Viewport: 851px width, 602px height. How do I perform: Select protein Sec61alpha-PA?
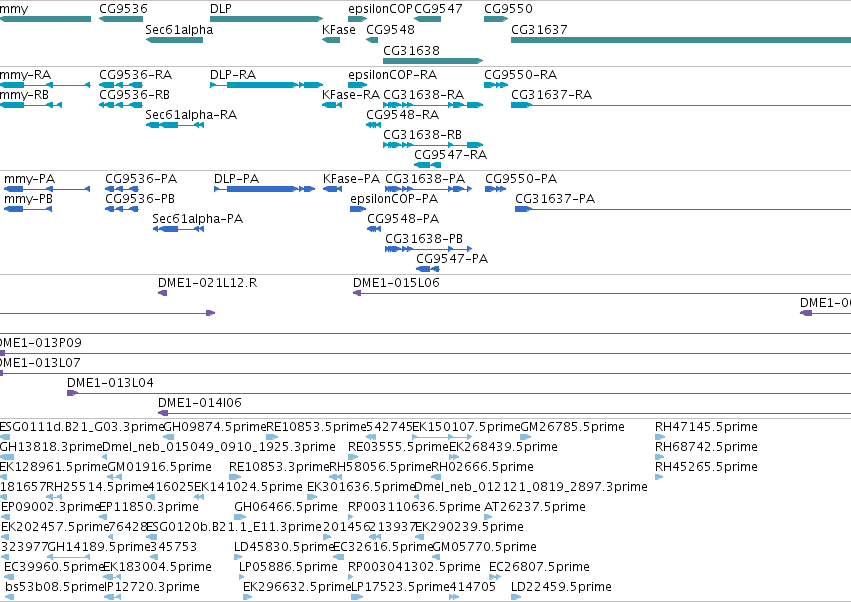coord(179,229)
